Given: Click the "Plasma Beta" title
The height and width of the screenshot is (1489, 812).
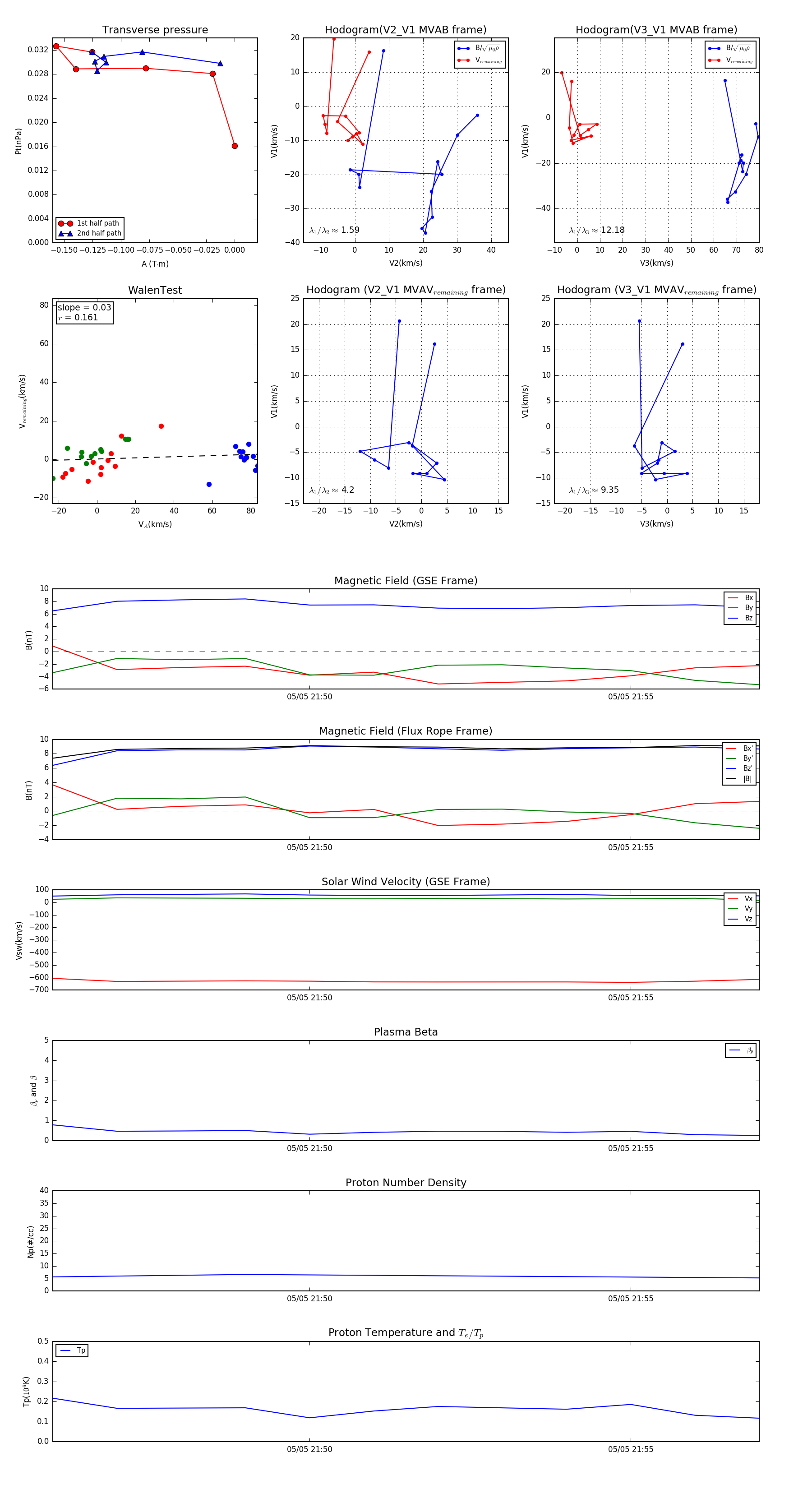Looking at the screenshot, I should 406,1032.
